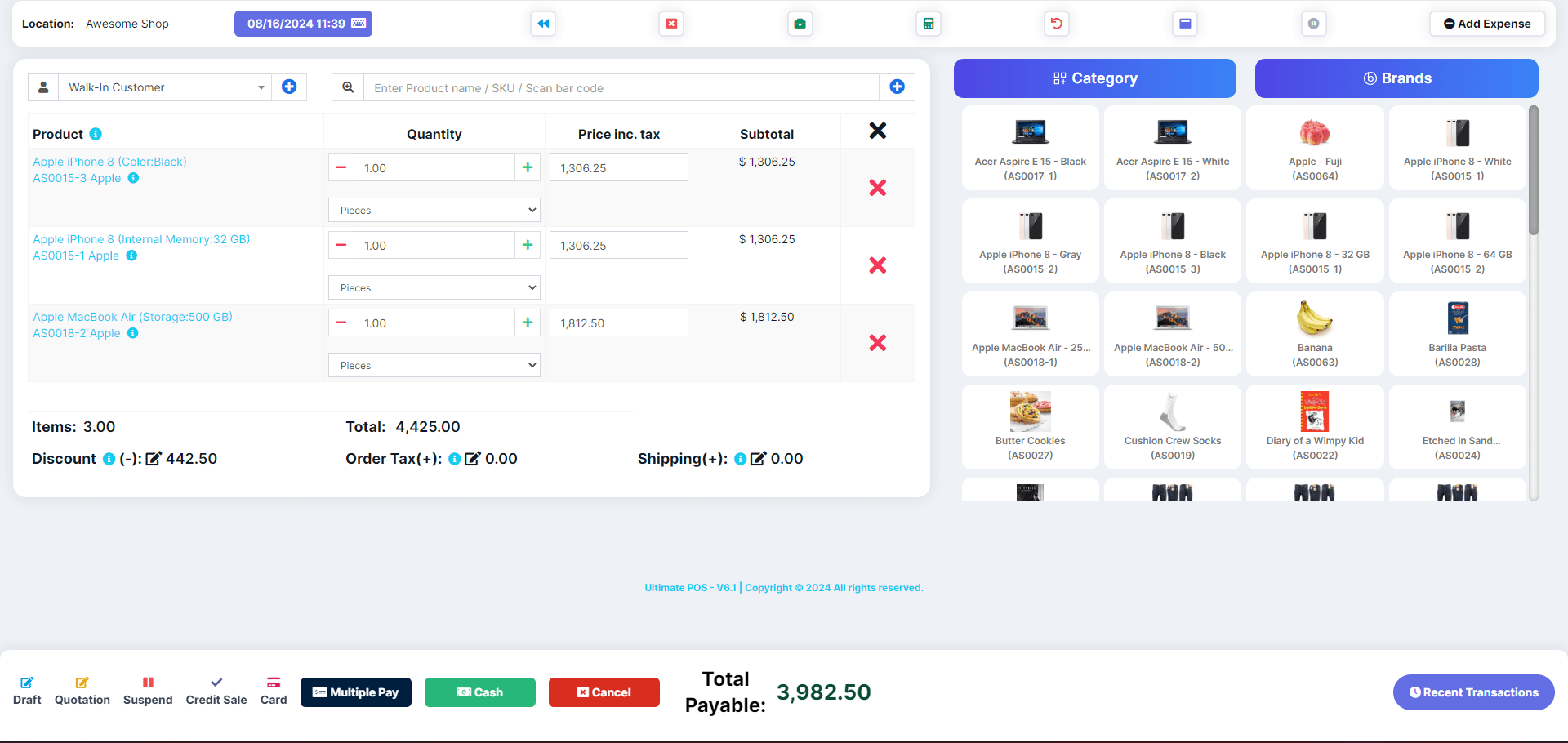Click quantity field of iPhone 32 GB row

pos(434,245)
